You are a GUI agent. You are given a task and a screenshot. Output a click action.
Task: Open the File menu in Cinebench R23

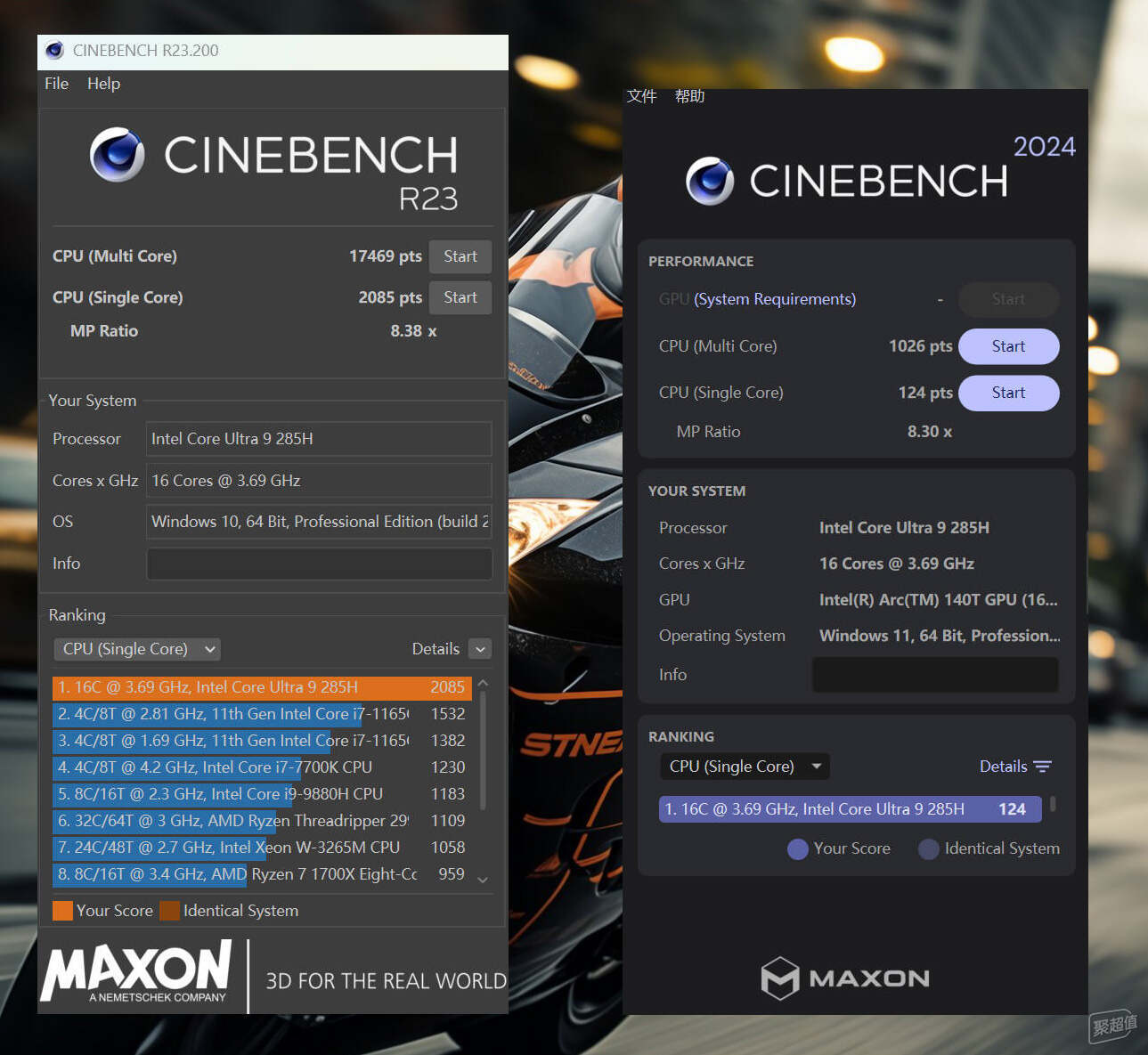(57, 84)
